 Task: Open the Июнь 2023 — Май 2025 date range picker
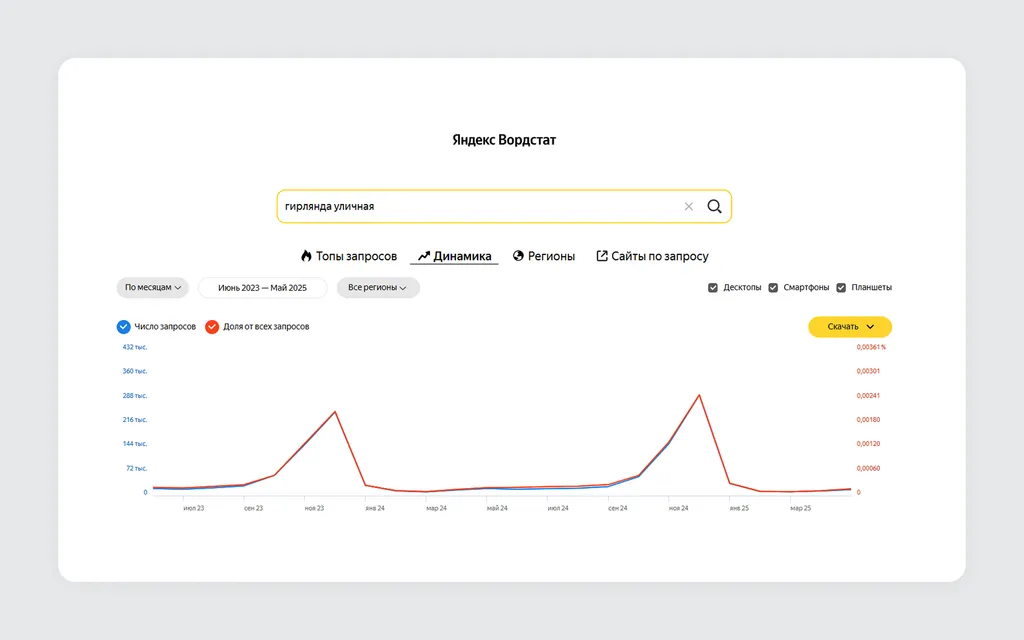click(x=263, y=287)
